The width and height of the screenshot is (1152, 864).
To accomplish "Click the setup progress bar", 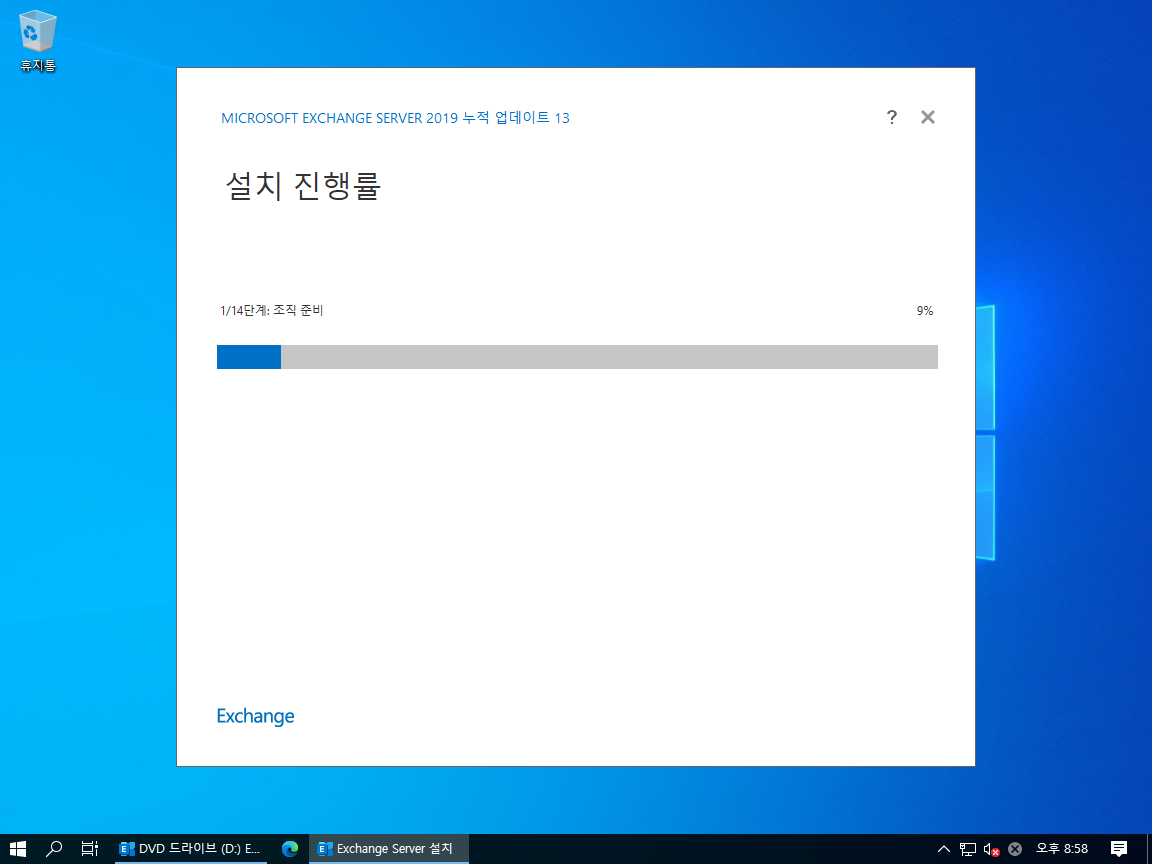I will (x=577, y=357).
